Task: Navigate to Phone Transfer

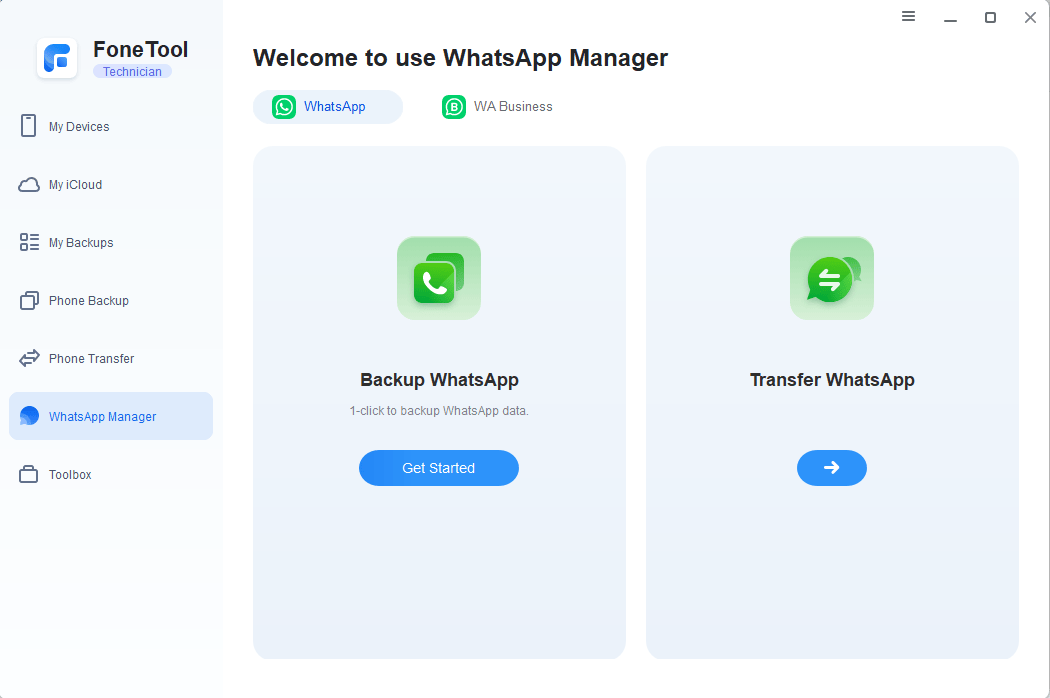Action: pyautogui.click(x=111, y=358)
